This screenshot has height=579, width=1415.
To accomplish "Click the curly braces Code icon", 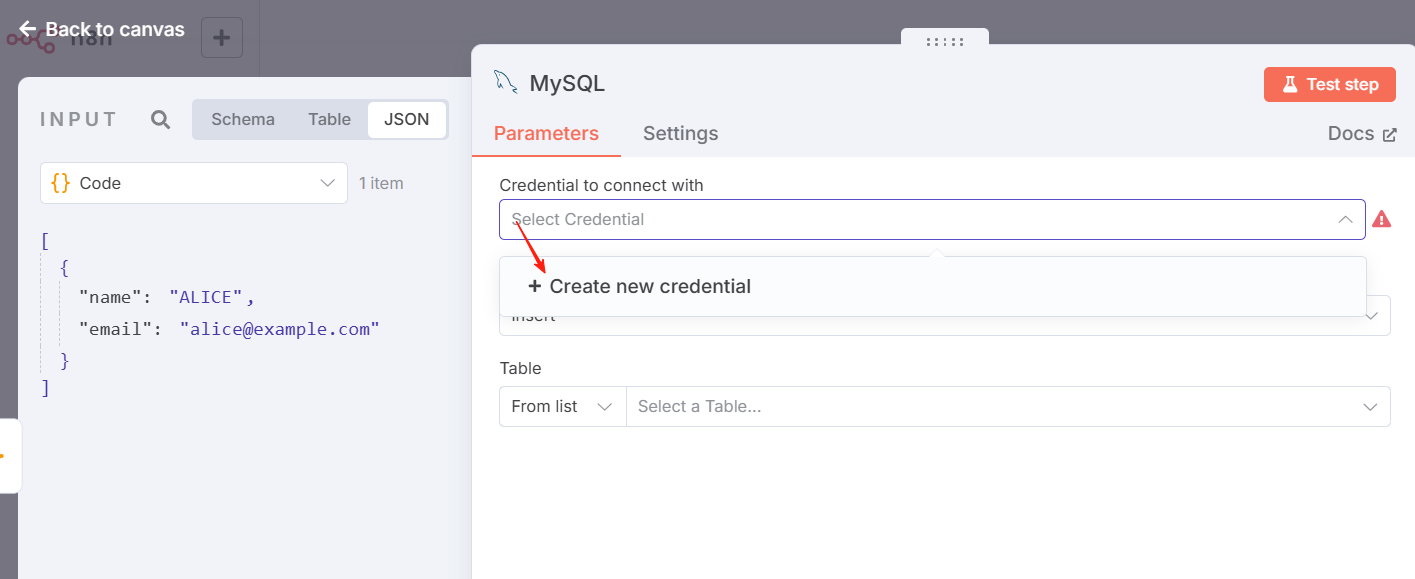I will [x=60, y=183].
